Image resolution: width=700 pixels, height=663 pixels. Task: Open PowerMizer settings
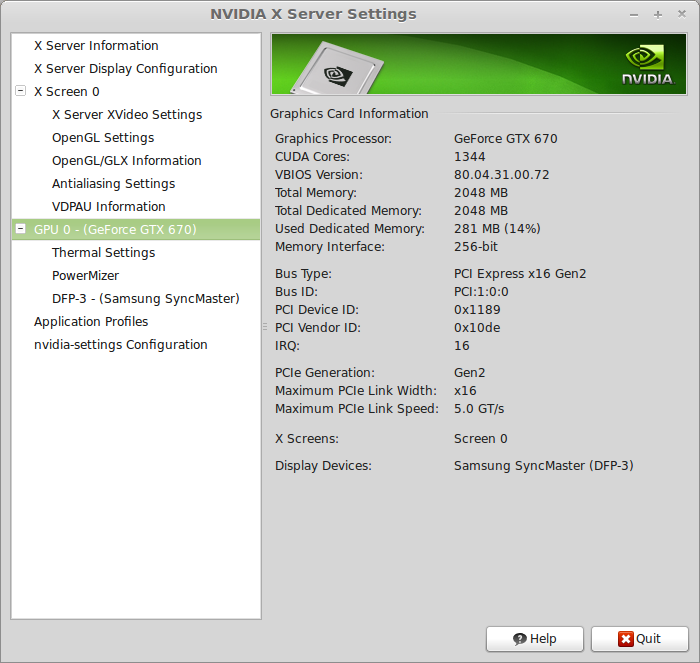(85, 275)
